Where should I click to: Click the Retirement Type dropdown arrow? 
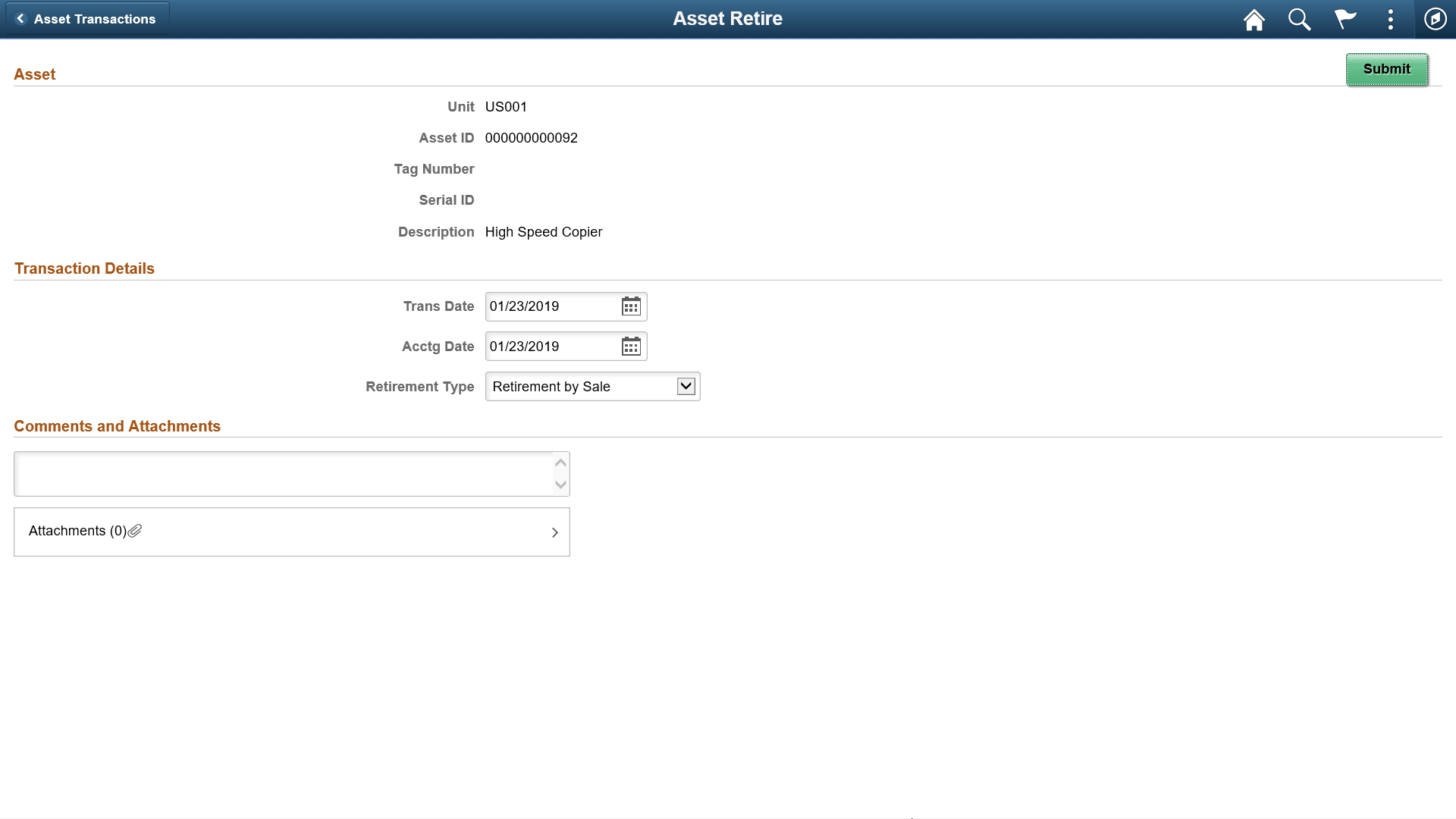click(685, 386)
